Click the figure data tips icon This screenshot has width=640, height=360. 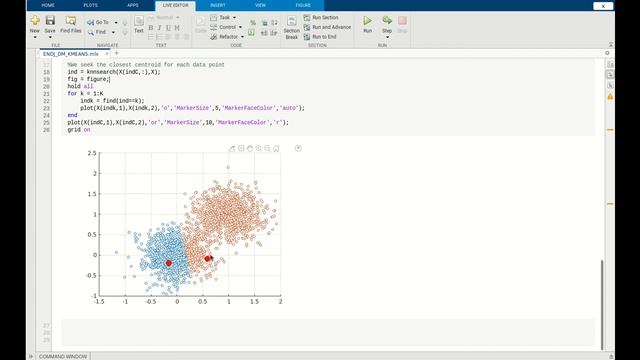click(x=241, y=148)
